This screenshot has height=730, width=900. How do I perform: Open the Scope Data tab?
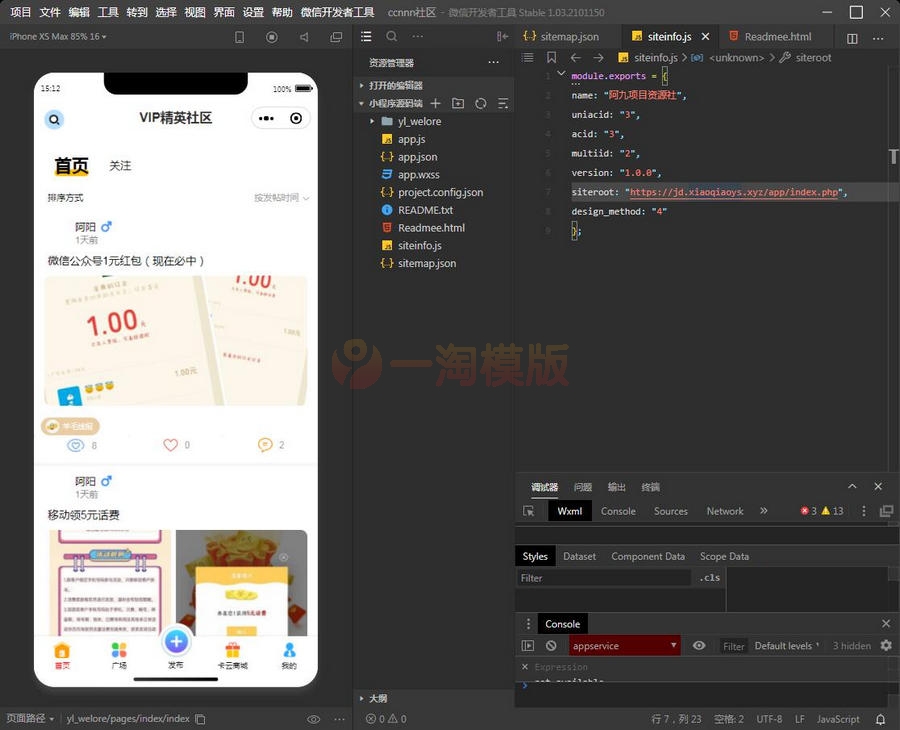click(x=724, y=556)
